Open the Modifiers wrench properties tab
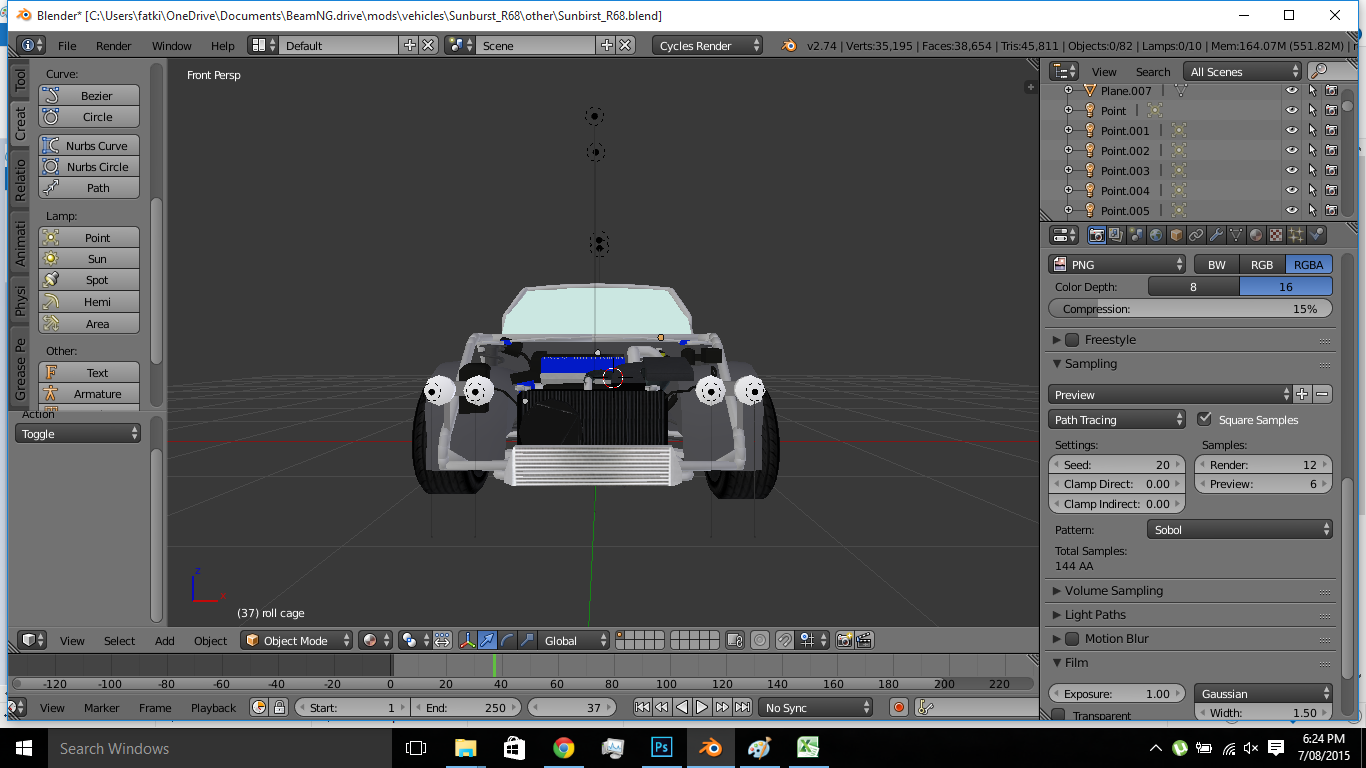 (1216, 235)
